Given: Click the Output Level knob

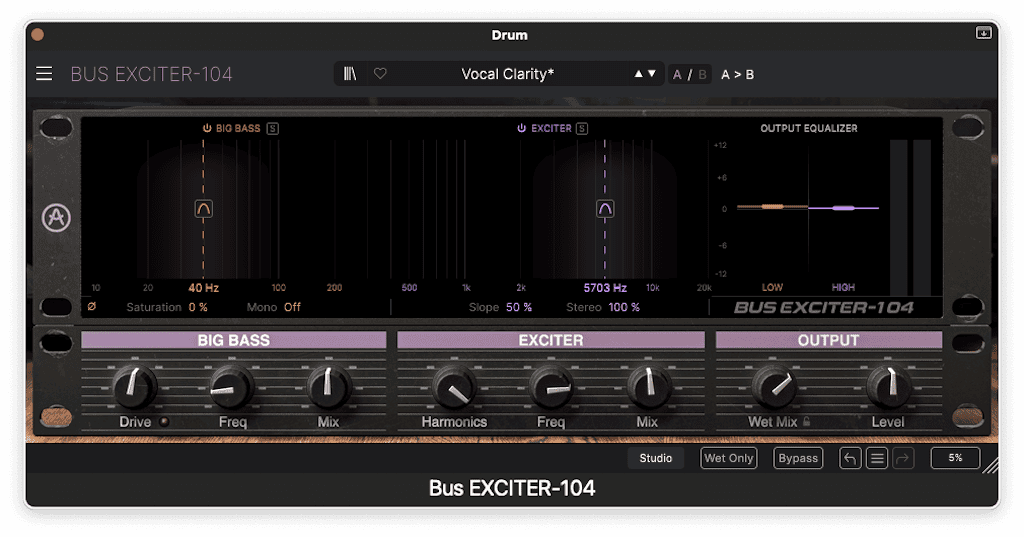Looking at the screenshot, I should (888, 386).
